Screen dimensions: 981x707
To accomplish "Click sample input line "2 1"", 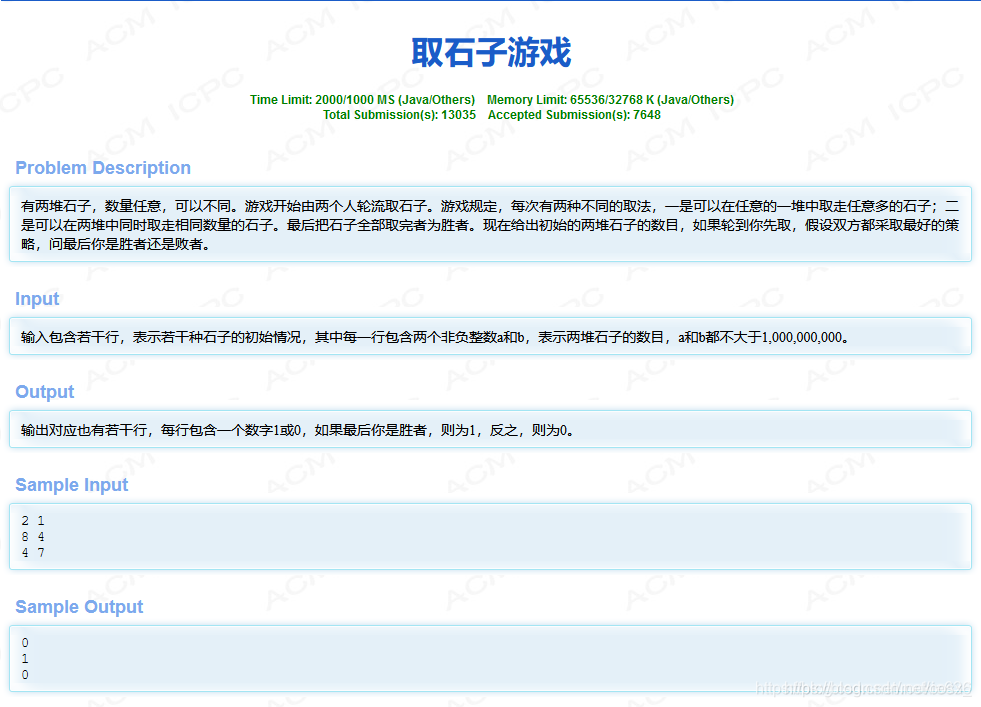I will click(x=33, y=521).
